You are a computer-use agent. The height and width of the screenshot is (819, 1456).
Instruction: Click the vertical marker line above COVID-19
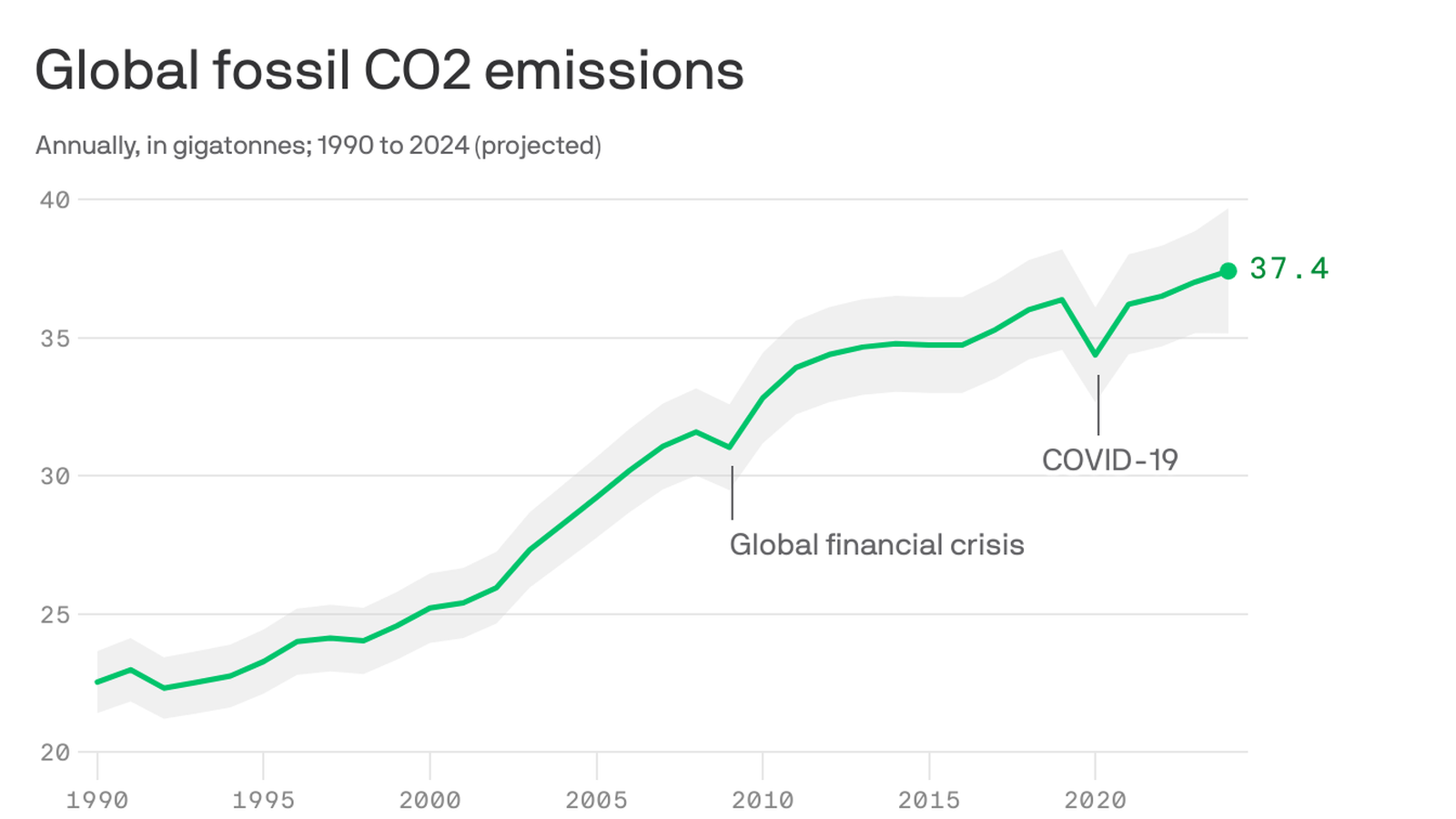(x=1098, y=405)
